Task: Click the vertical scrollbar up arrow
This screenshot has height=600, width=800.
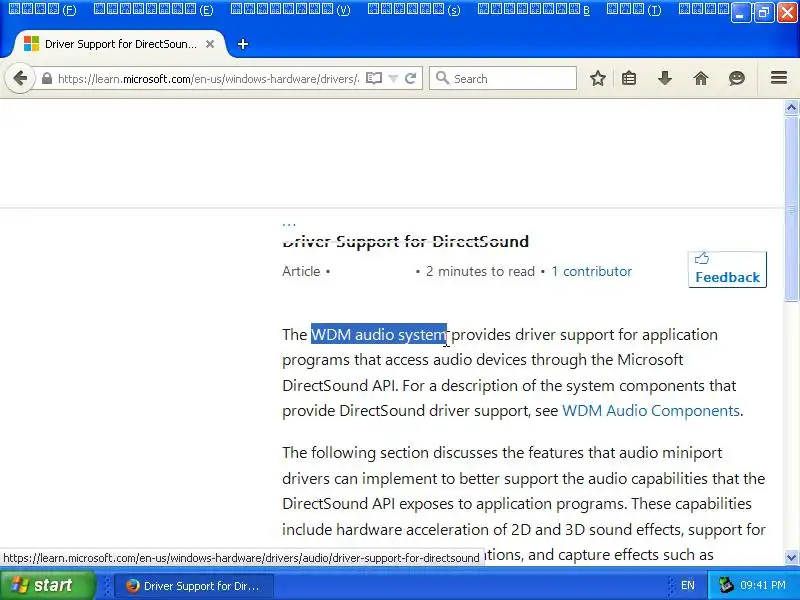Action: [791, 107]
